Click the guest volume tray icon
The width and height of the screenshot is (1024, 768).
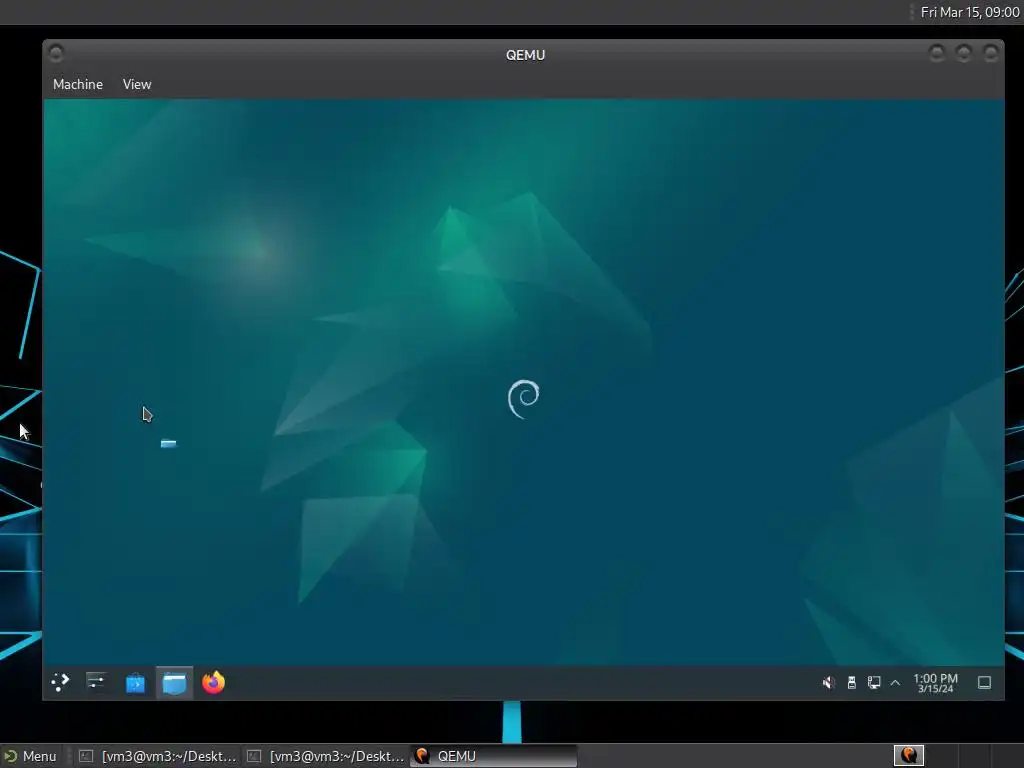click(x=828, y=683)
